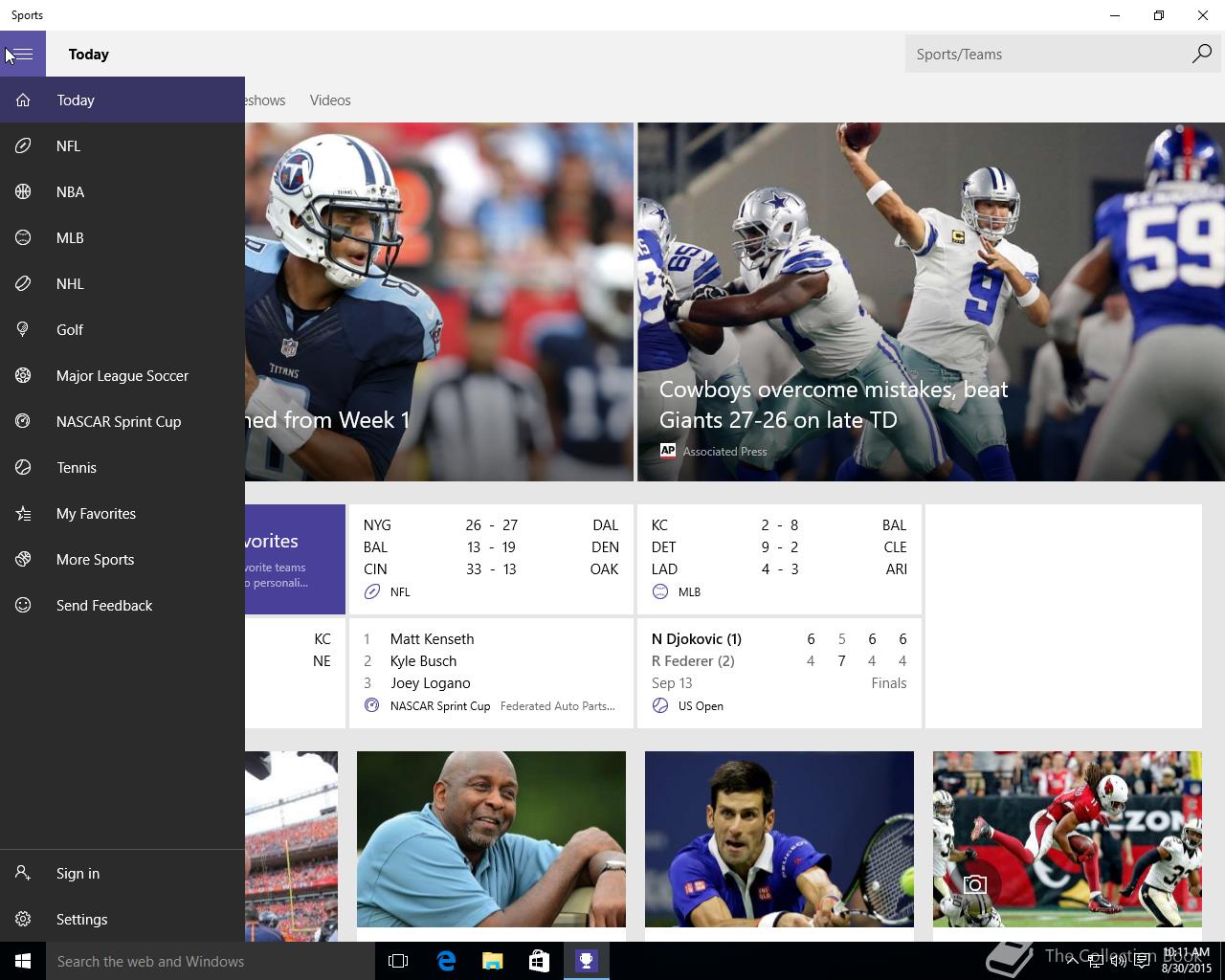Open the stadium crowd photo story
This screenshot has height=980, width=1225.
coord(291,846)
